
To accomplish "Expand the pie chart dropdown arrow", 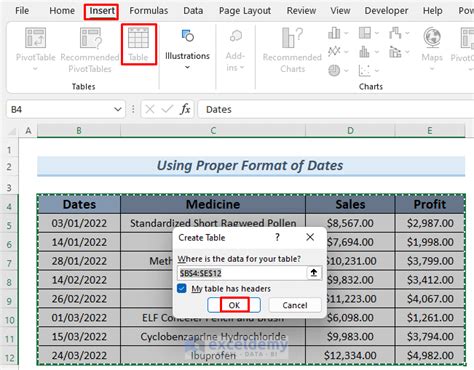I will pos(346,71).
